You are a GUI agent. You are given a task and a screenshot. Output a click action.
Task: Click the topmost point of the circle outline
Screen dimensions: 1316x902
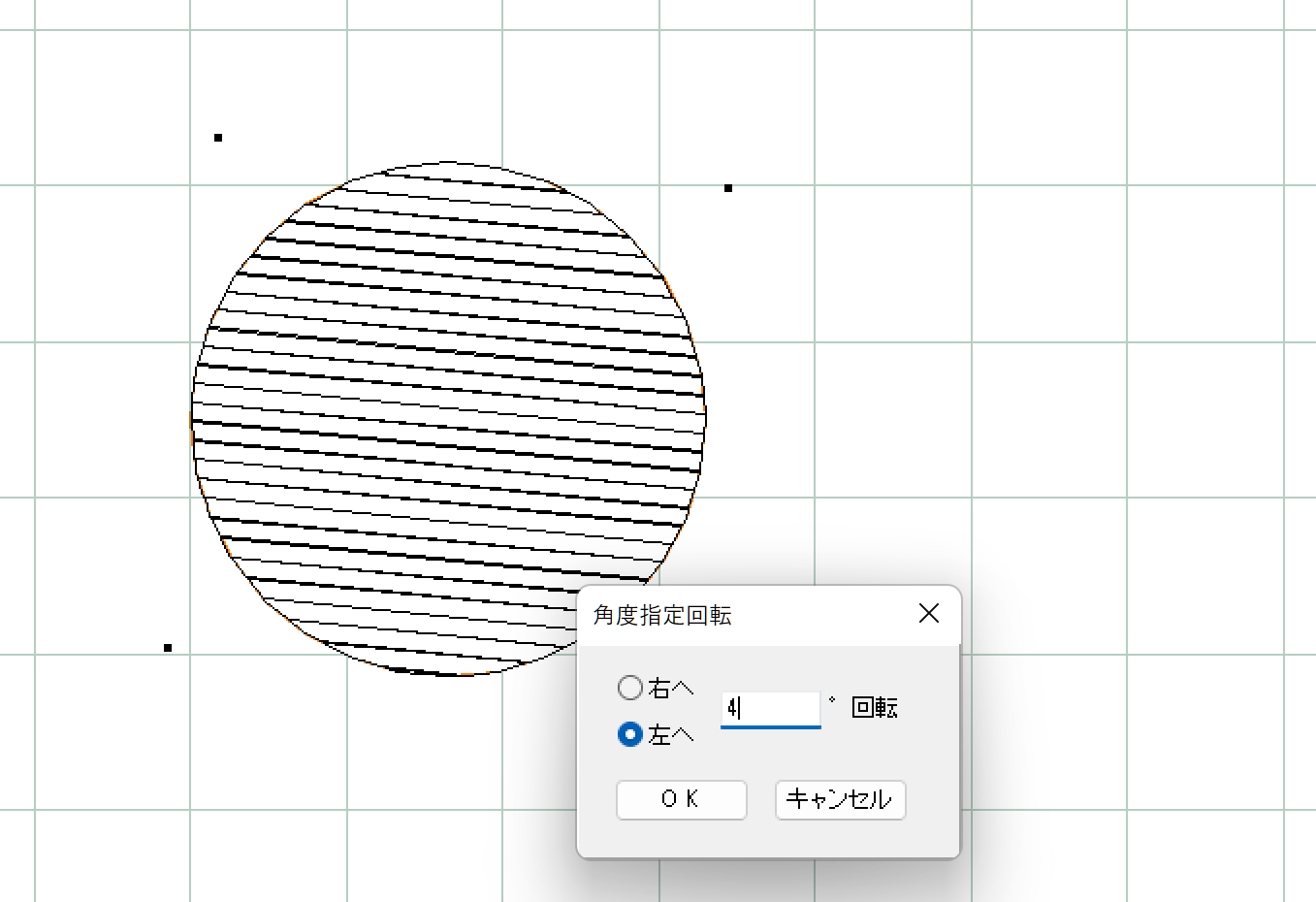(x=448, y=162)
